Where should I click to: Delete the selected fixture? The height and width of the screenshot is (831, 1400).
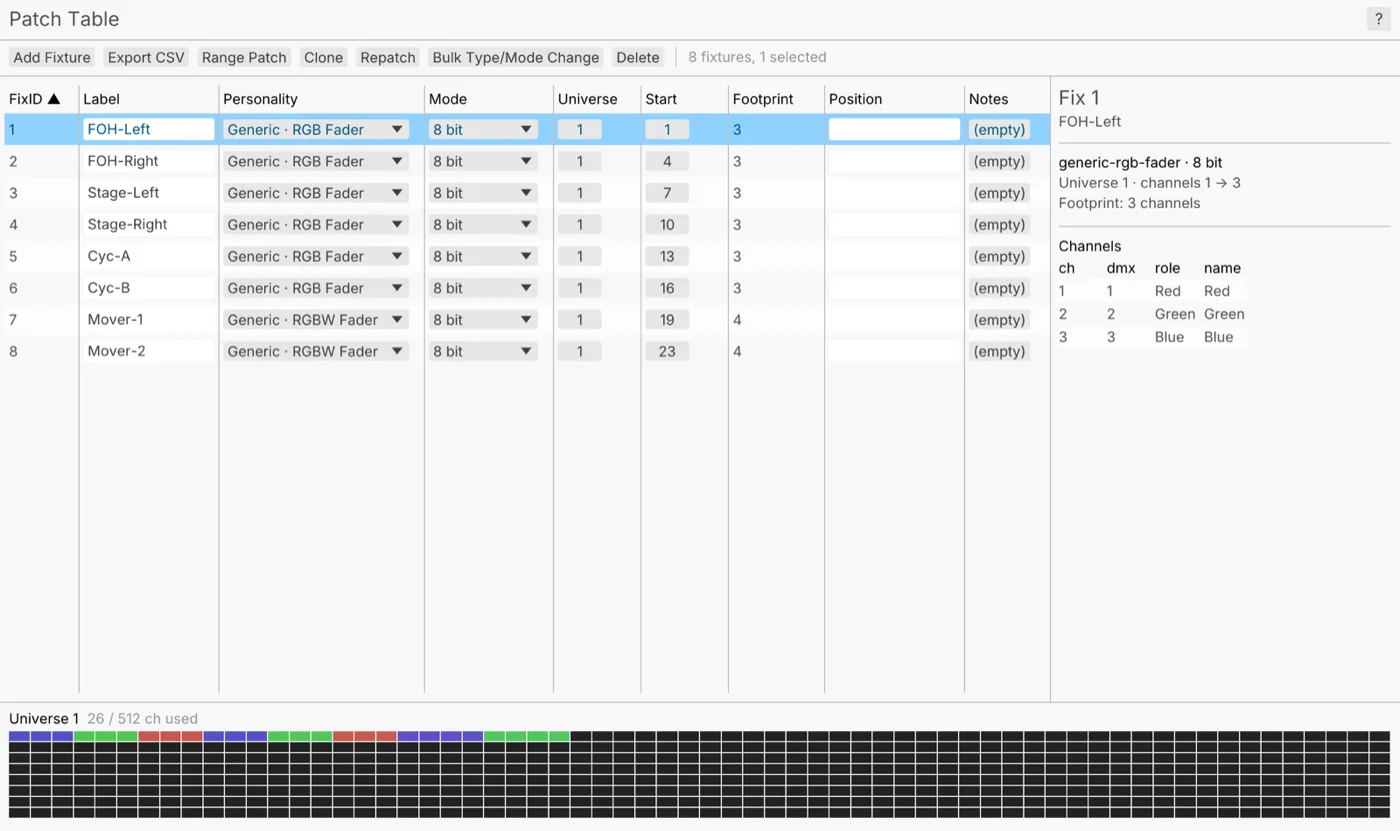click(x=638, y=57)
